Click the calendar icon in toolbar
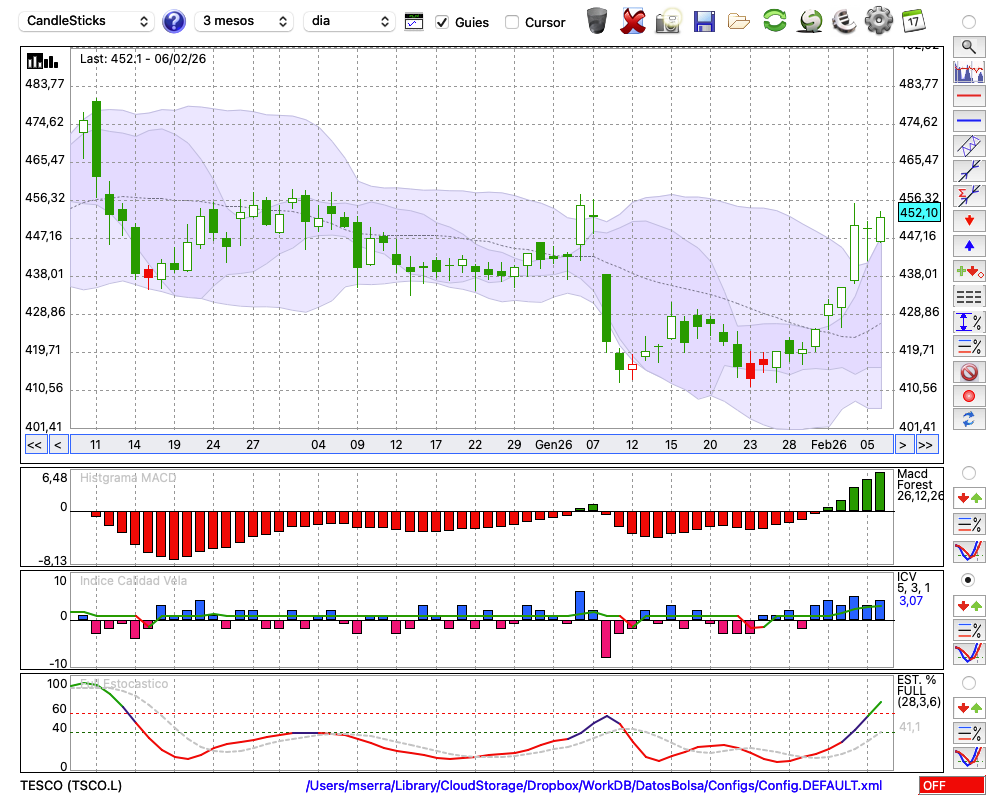Screen dimensions: 1000x800 [x=913, y=20]
